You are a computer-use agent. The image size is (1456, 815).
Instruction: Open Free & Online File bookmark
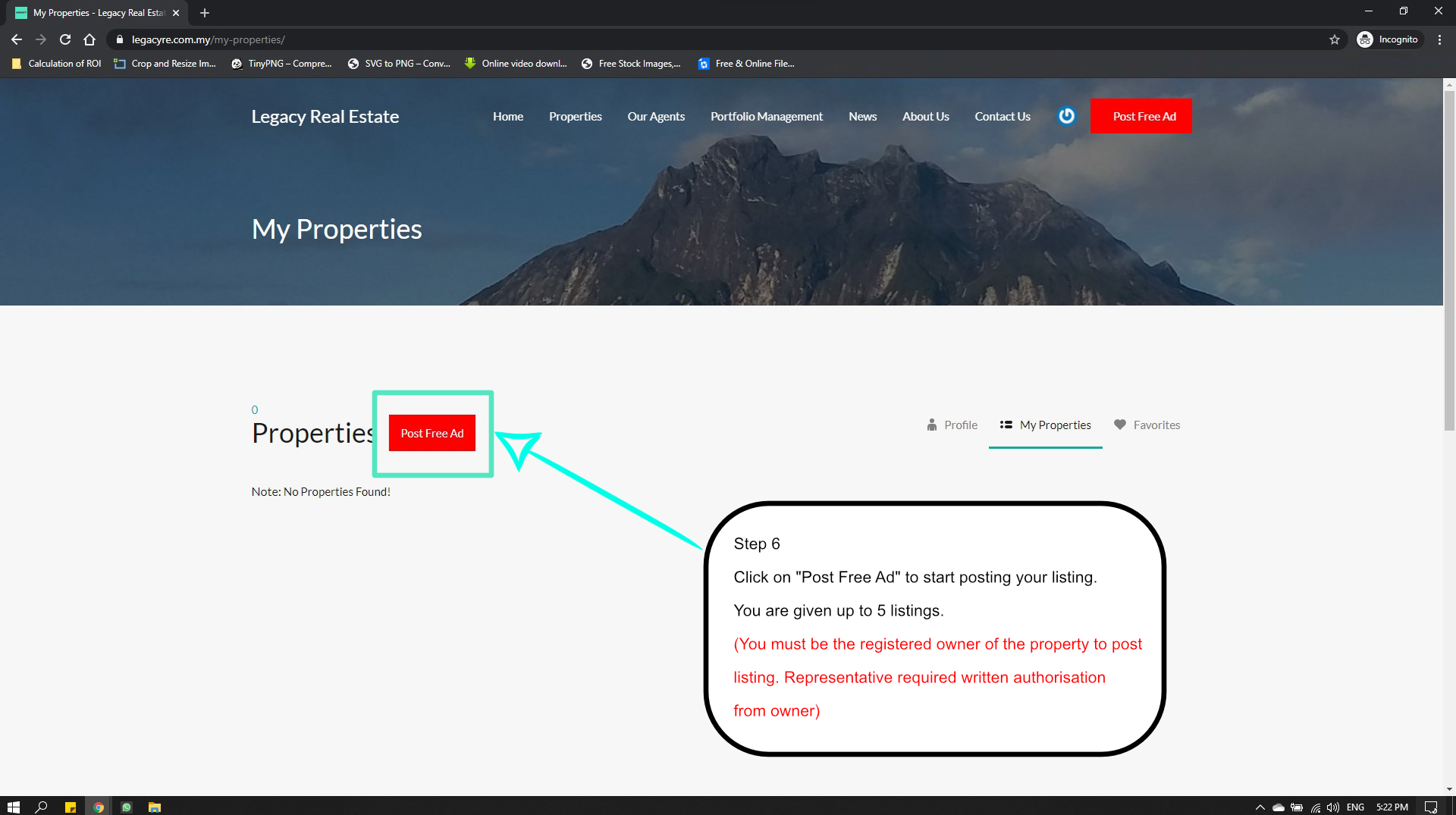point(746,64)
